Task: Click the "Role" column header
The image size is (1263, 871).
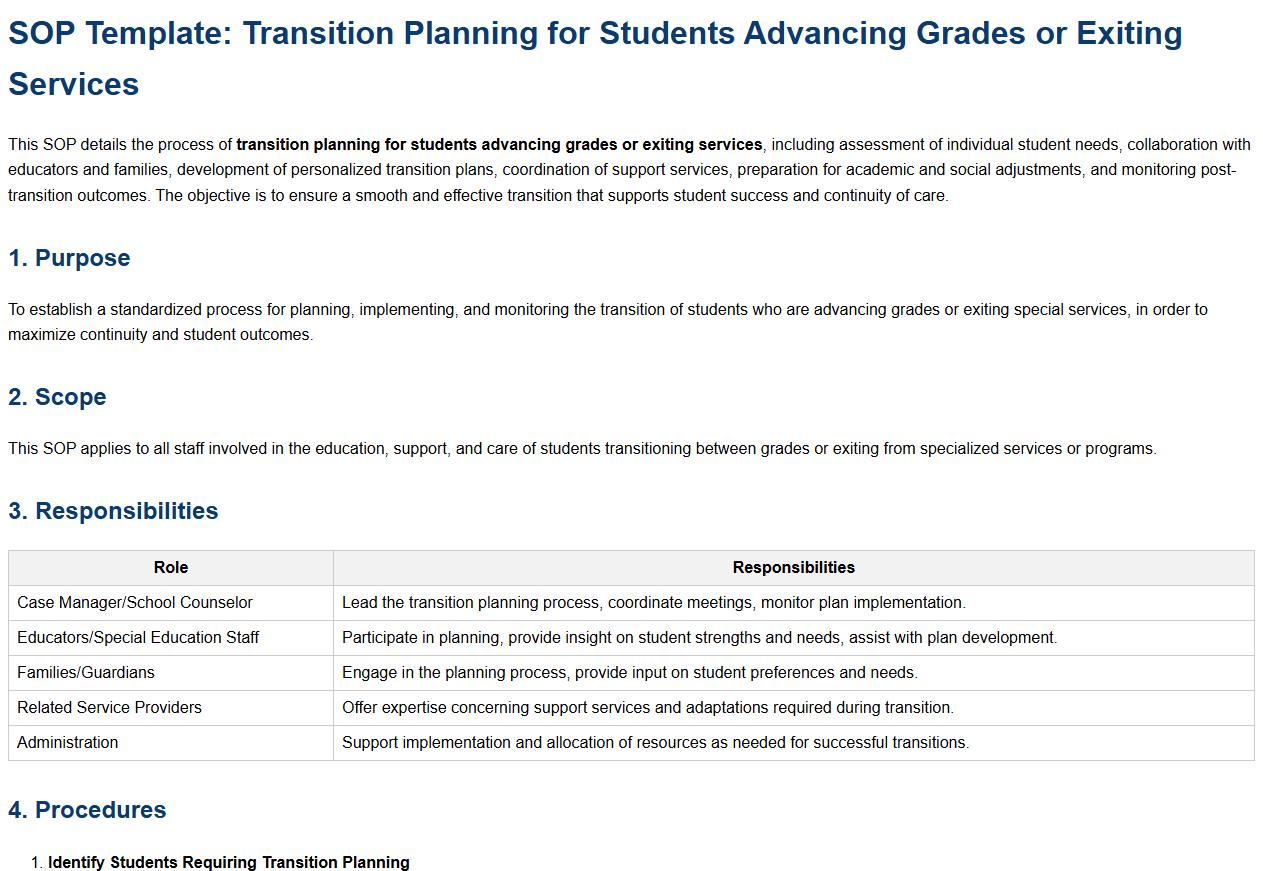Action: (x=171, y=568)
